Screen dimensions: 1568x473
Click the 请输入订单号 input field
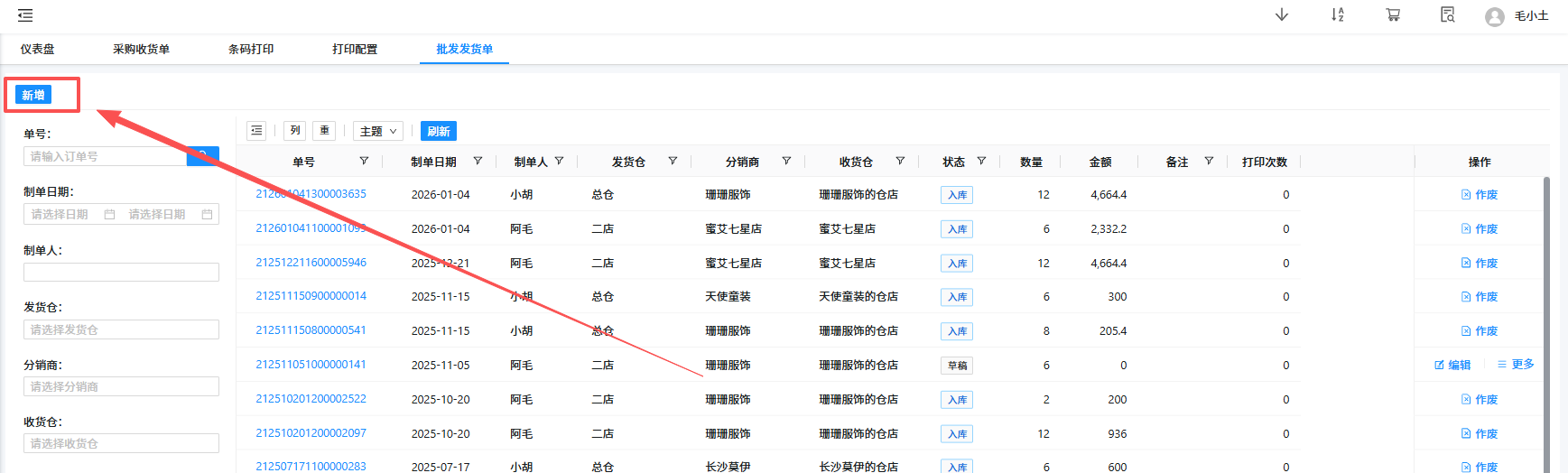[x=105, y=156]
